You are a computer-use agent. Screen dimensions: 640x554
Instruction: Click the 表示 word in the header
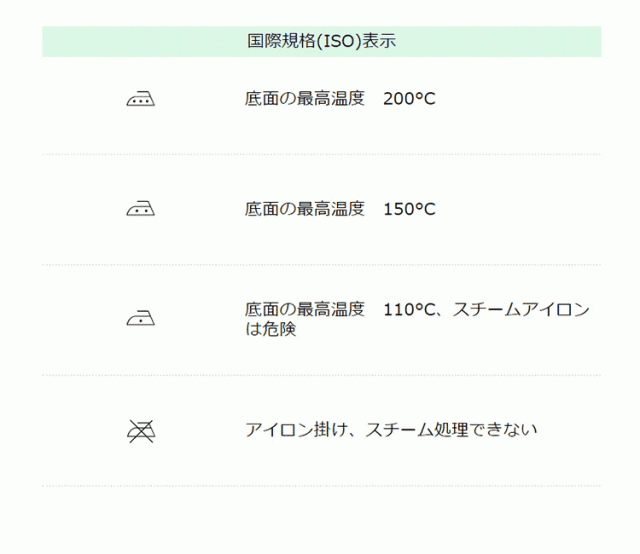[x=383, y=42]
